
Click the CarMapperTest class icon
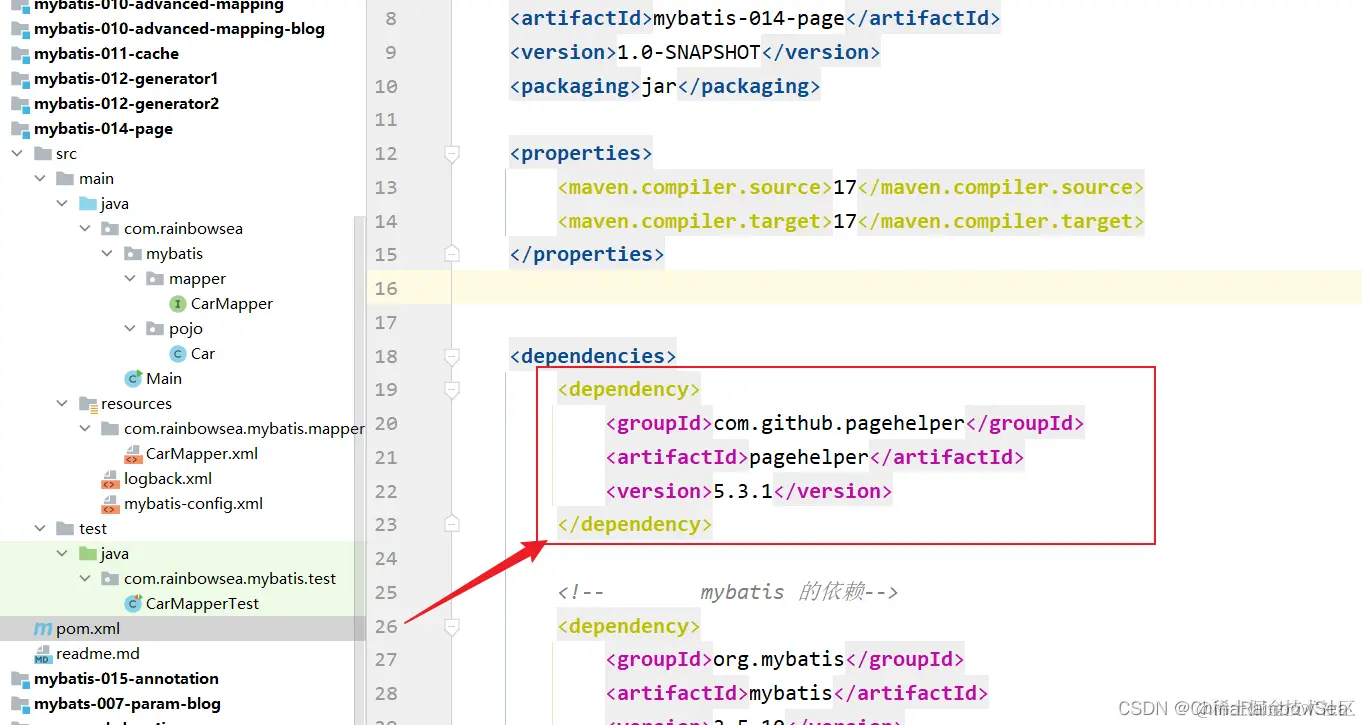pos(133,604)
